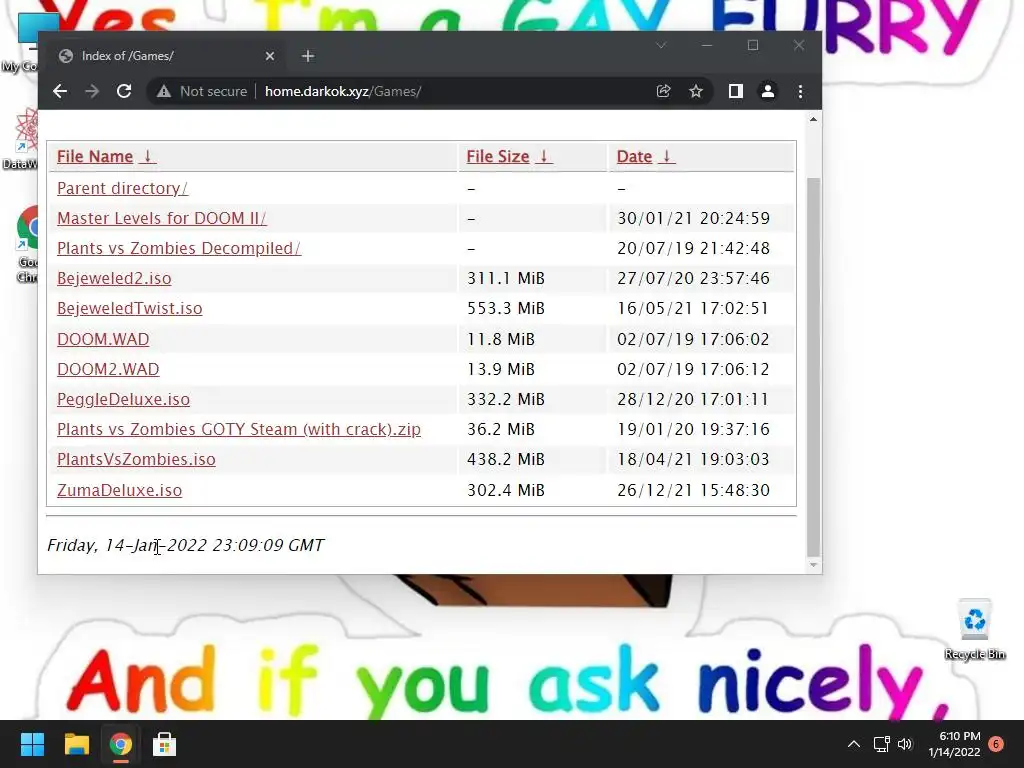
Task: Click the scrollbar up arrow
Action: (x=813, y=120)
